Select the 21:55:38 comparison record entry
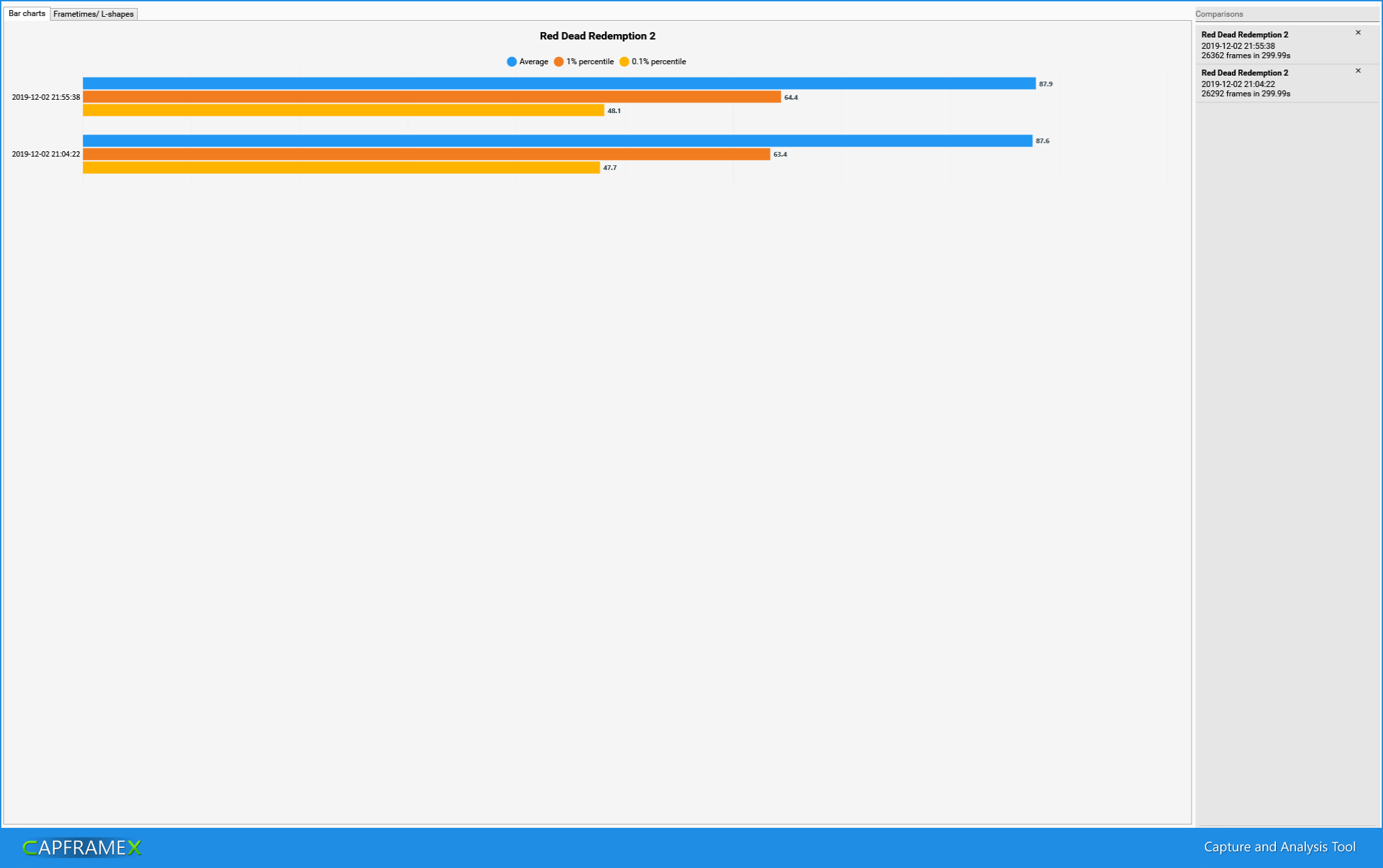 coord(1258,45)
